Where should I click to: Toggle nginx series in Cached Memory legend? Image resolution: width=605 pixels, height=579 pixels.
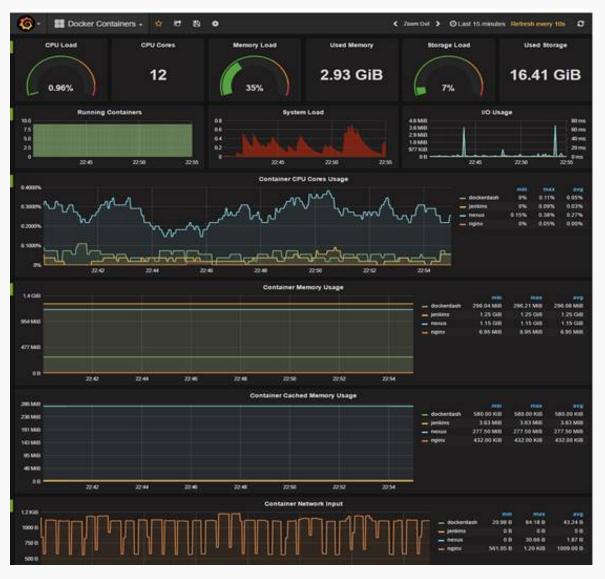point(438,440)
